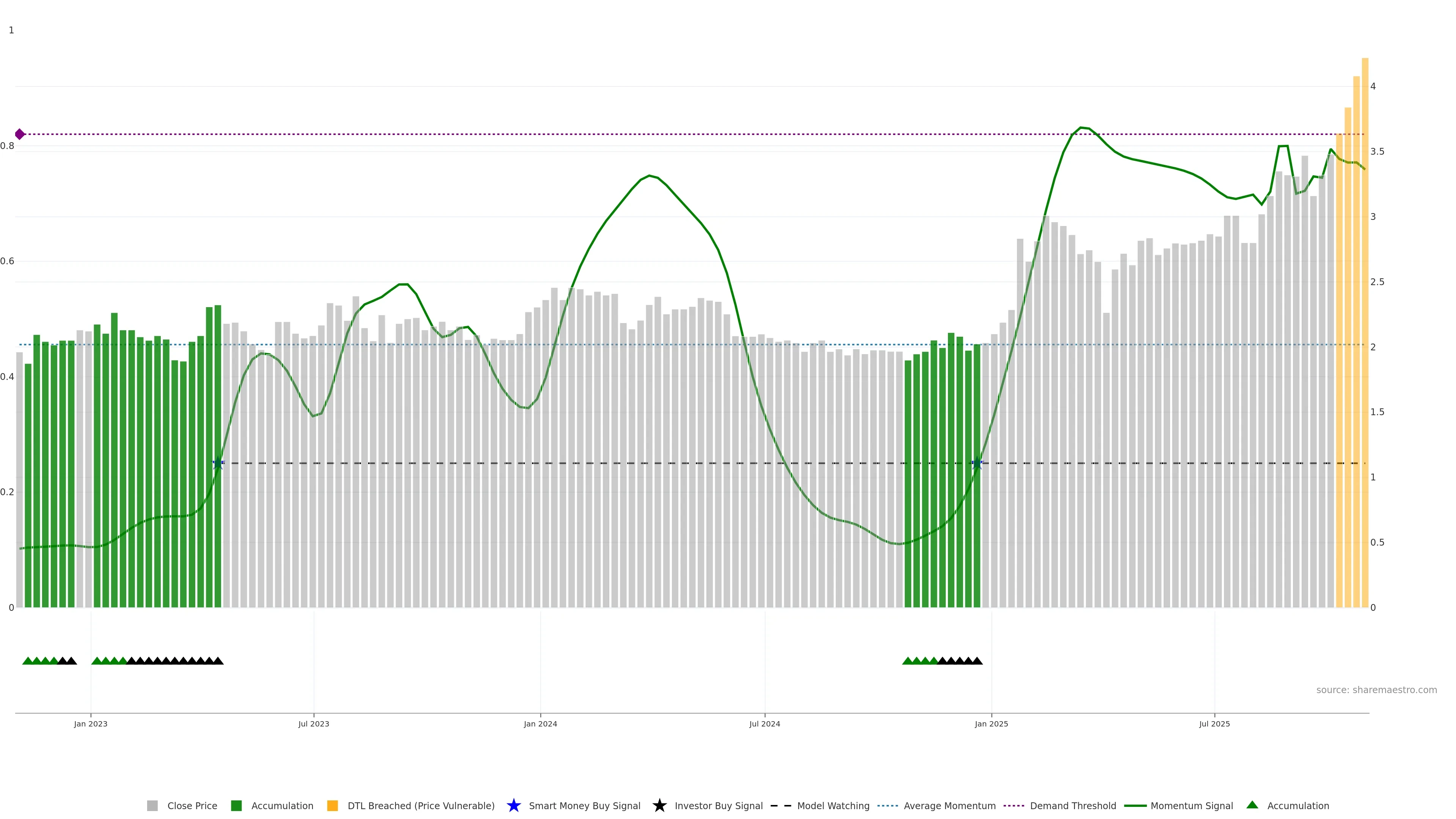This screenshot has width=1456, height=819.
Task: Click the Smart Money Buy Signal legend text
Action: click(584, 805)
